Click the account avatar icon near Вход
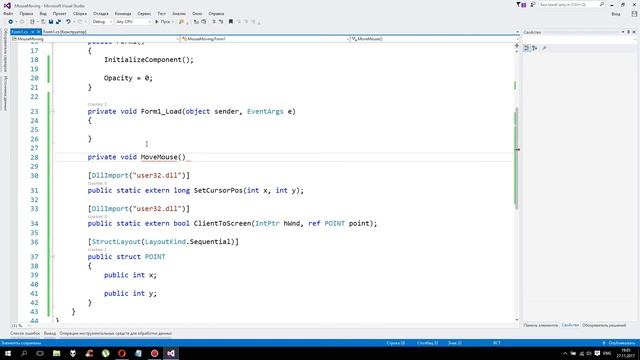Image resolution: width=640 pixels, height=360 pixels. coord(634,13)
